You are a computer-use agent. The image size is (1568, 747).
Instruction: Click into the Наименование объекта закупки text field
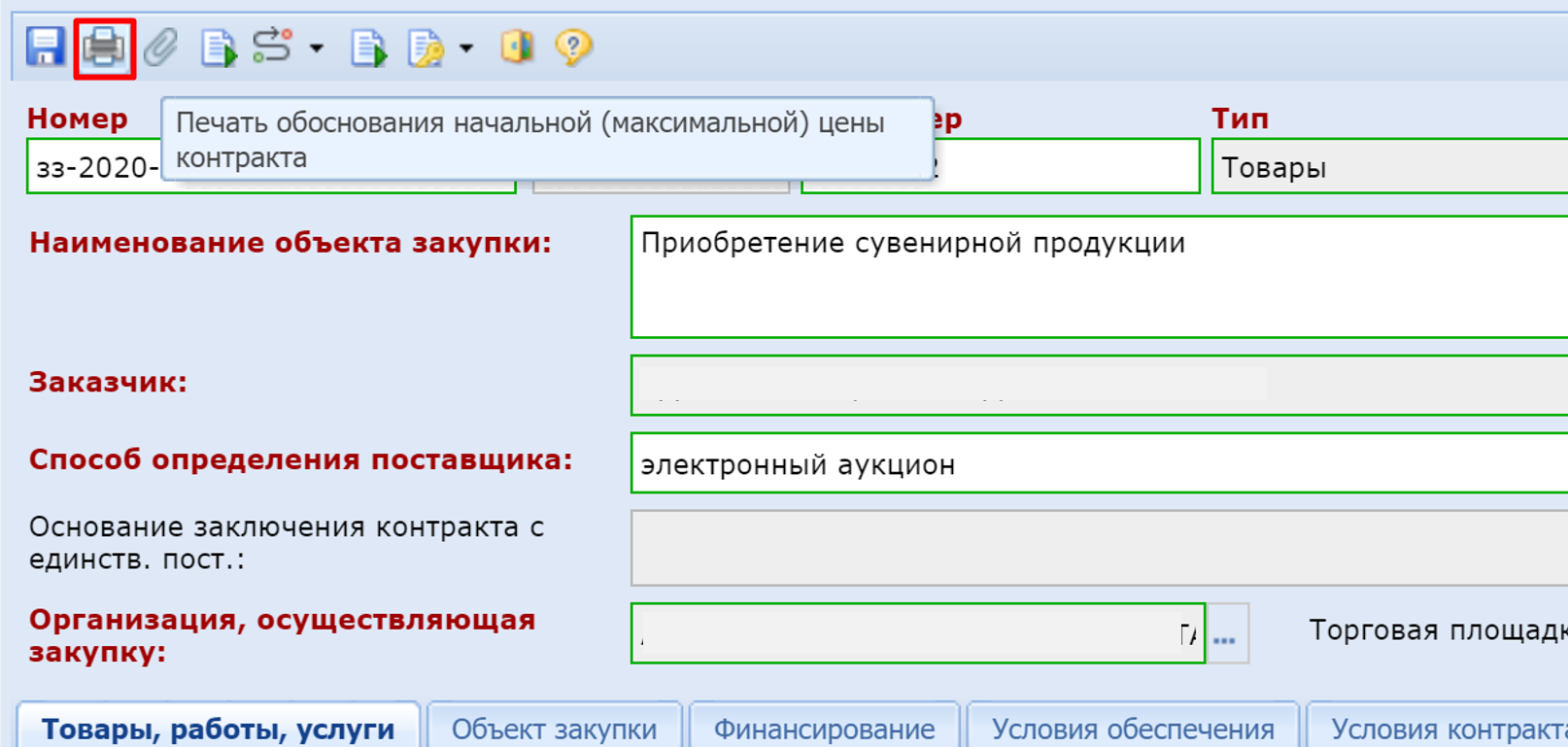(1098, 278)
